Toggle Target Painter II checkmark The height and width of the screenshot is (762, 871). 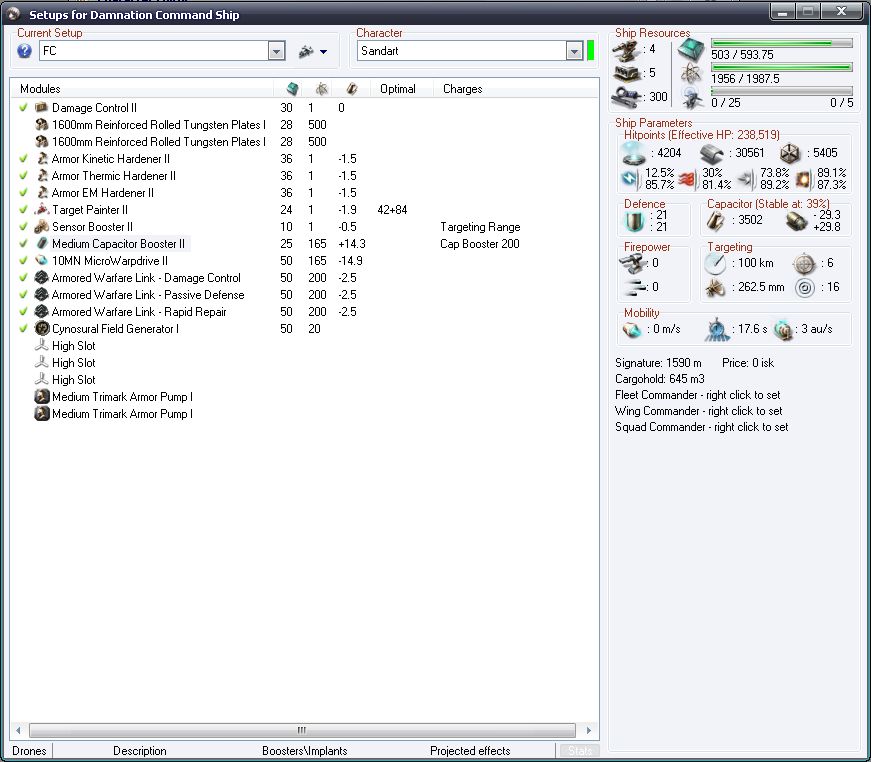(x=23, y=209)
